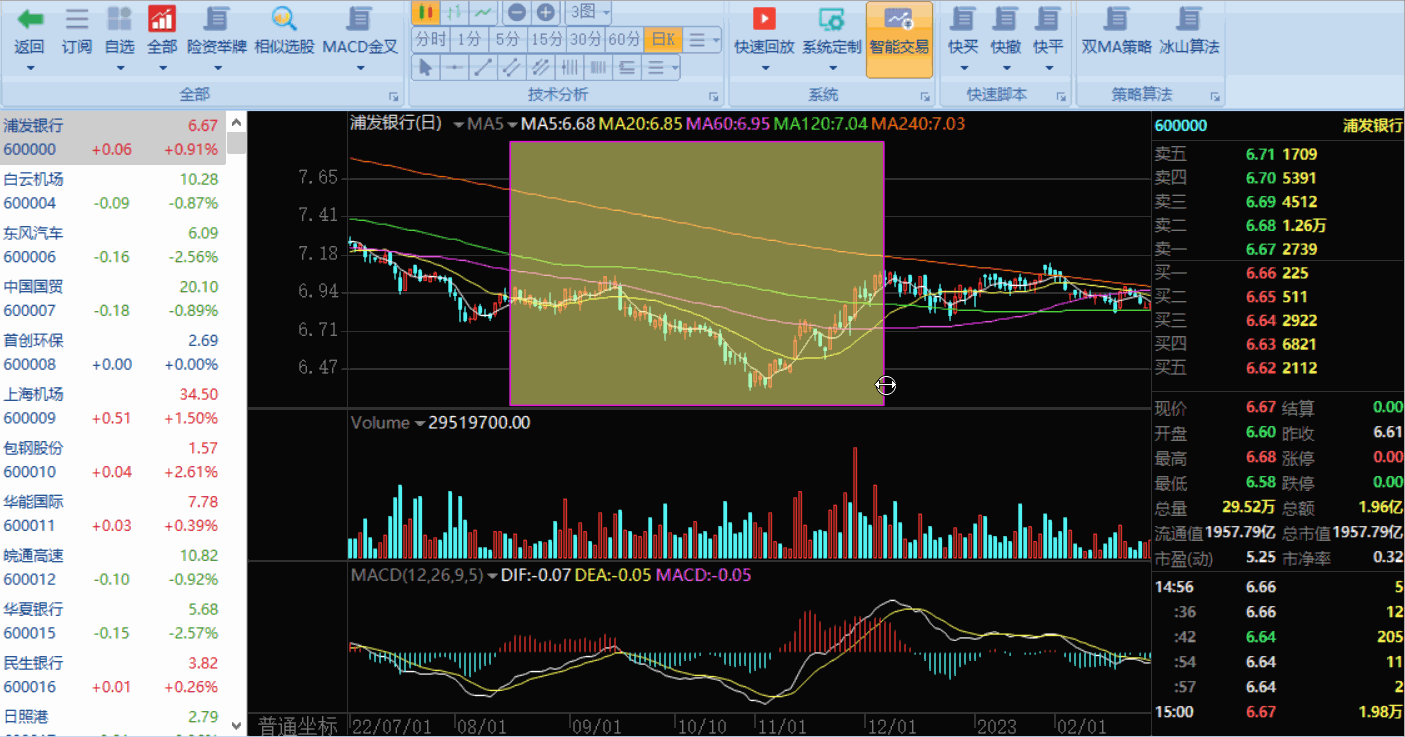
Task: Expand the 自选 dropdown arrow
Action: click(x=120, y=68)
